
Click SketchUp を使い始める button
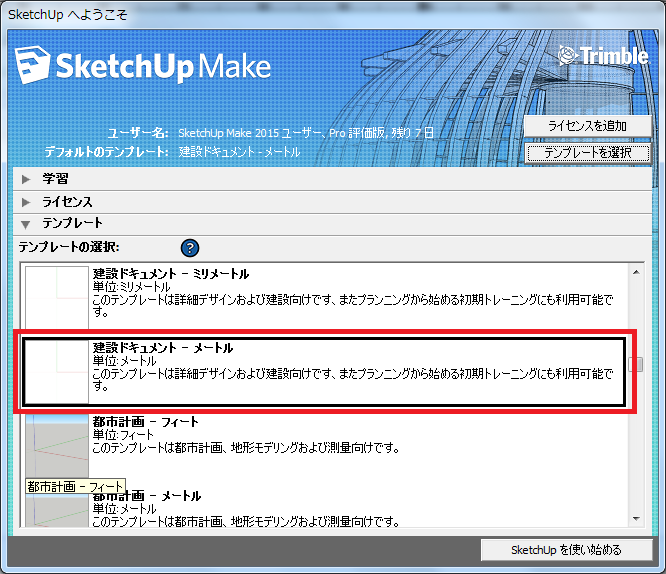pyautogui.click(x=567, y=550)
